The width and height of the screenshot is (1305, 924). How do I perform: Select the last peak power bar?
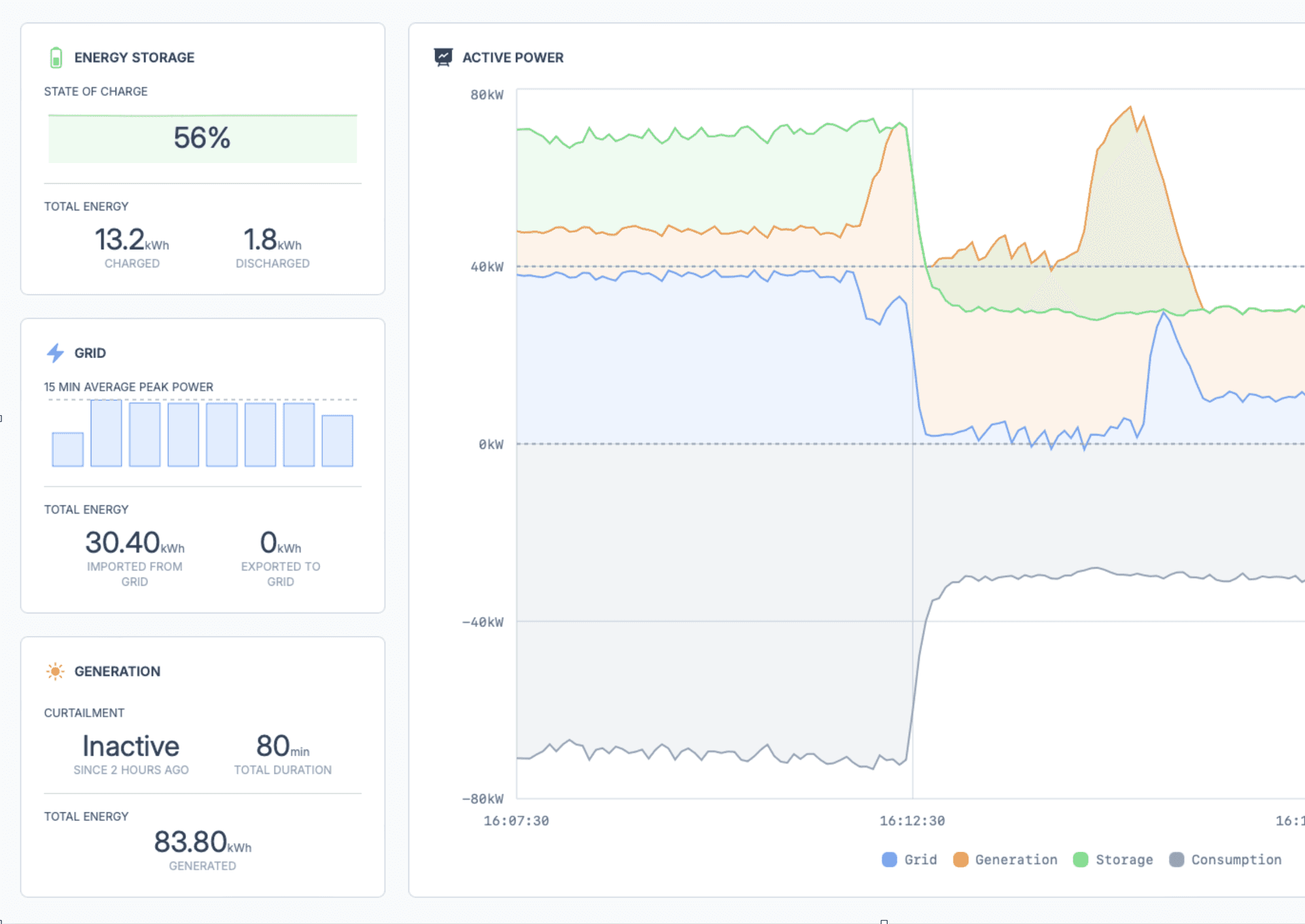337,441
